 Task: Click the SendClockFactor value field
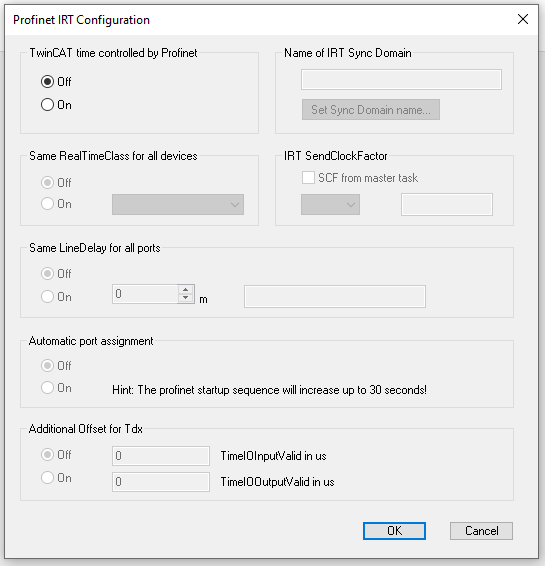click(447, 204)
